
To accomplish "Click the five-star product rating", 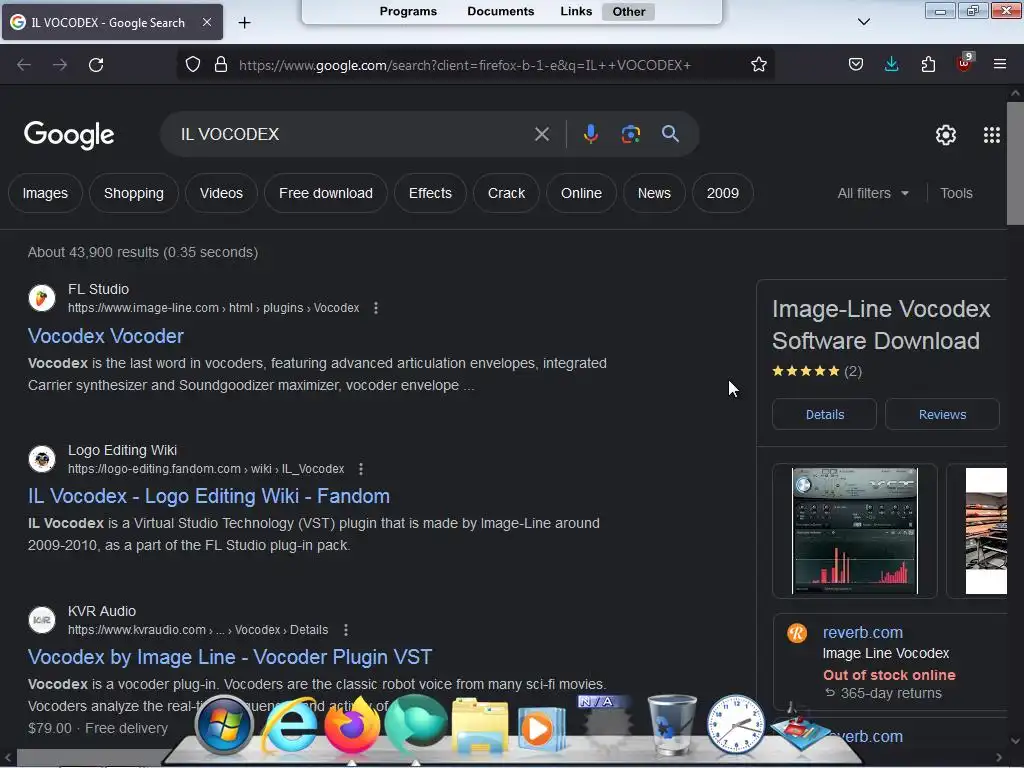I will coord(805,371).
